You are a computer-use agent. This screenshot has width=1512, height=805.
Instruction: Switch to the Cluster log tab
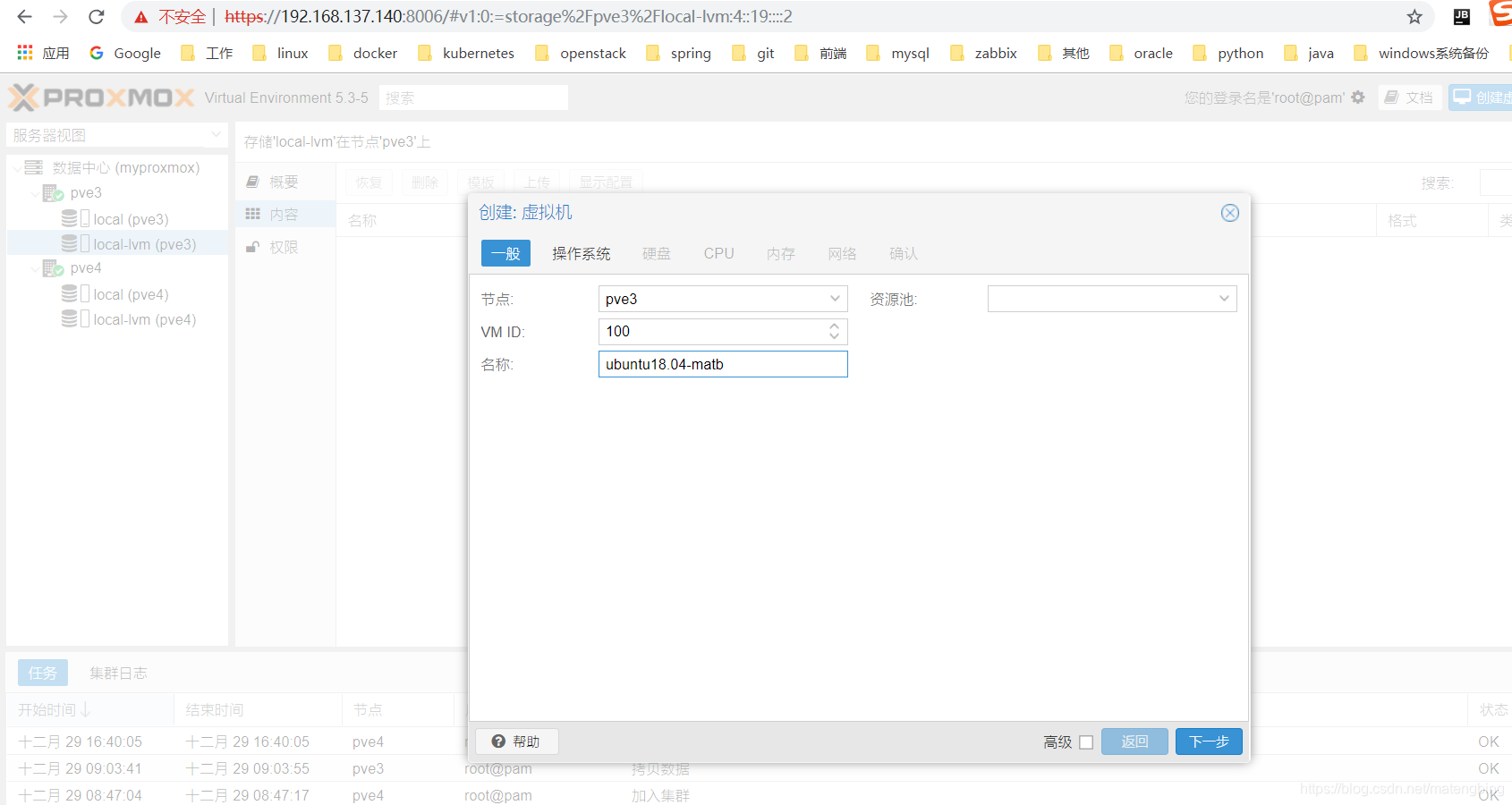click(x=118, y=673)
